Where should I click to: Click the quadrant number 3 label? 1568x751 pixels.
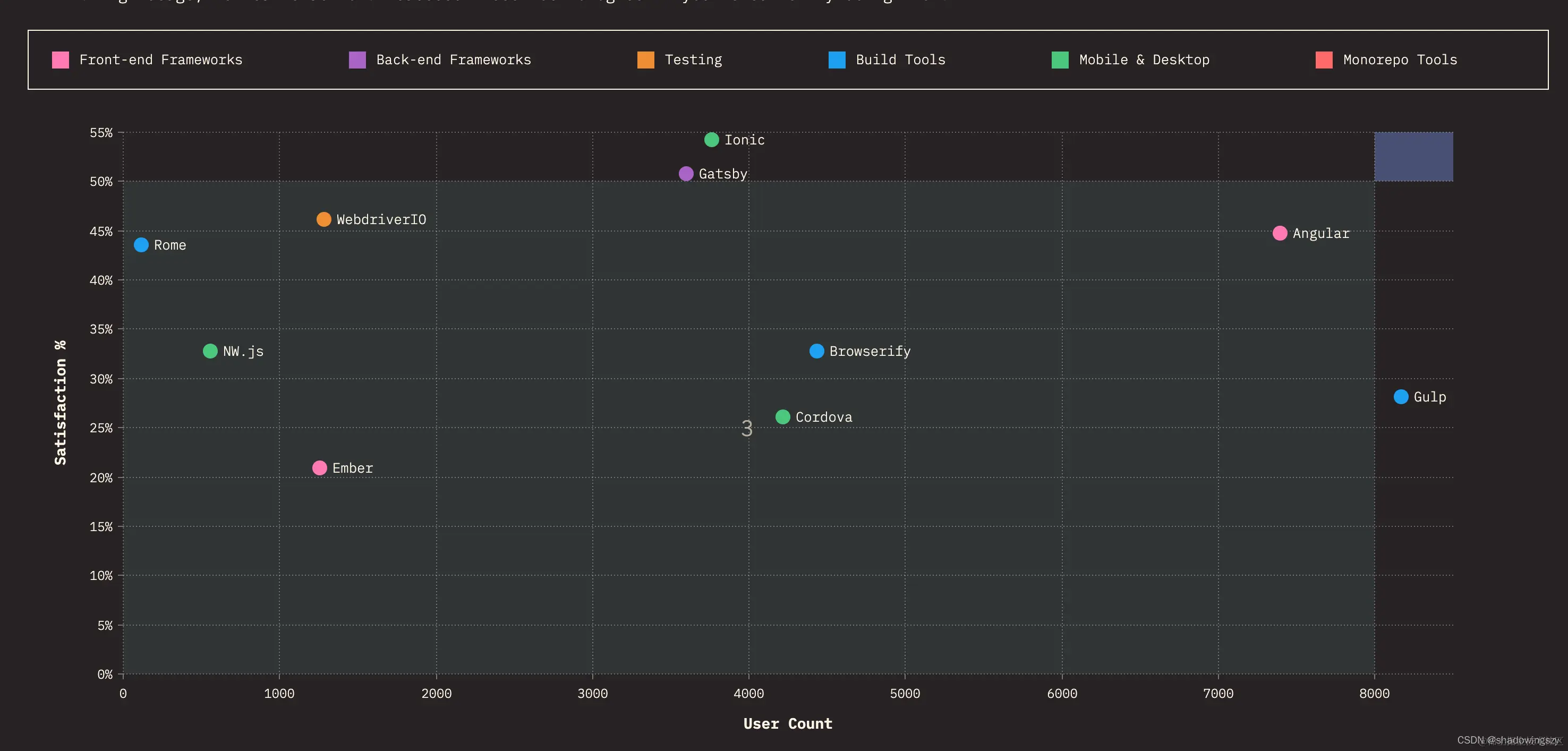(x=747, y=429)
